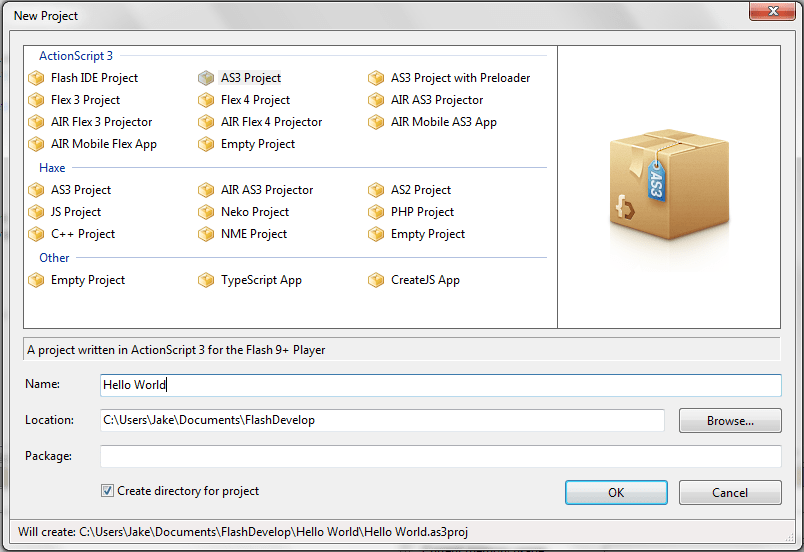Click the NME Project label
The image size is (804, 552).
(x=254, y=234)
